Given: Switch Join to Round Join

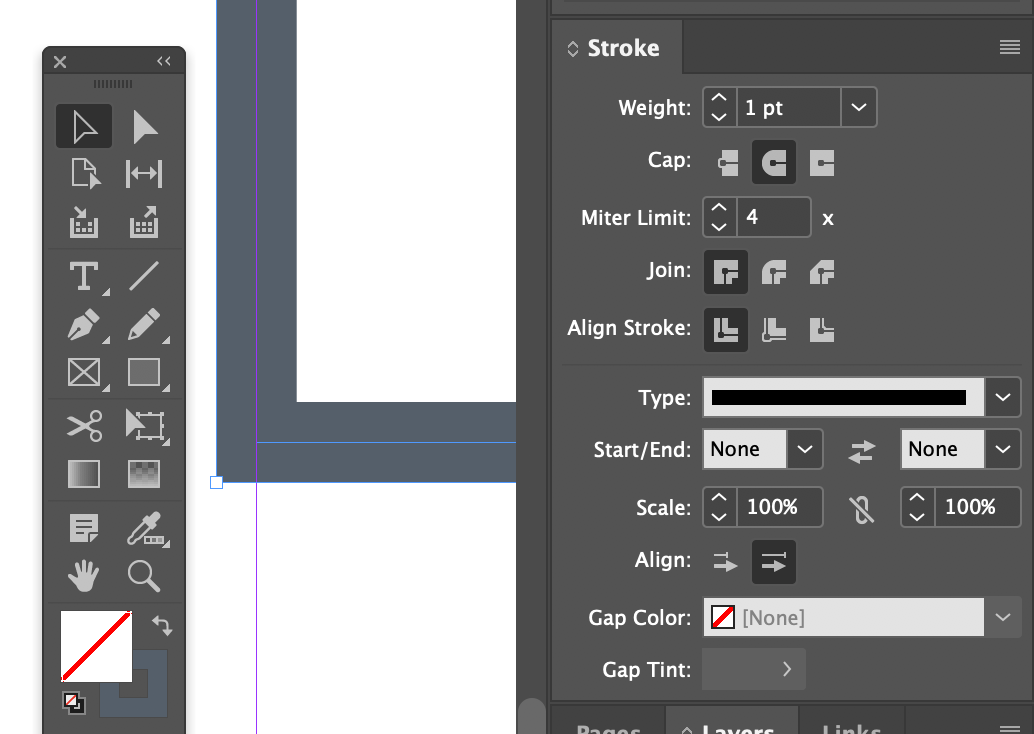Looking at the screenshot, I should pyautogui.click(x=773, y=271).
